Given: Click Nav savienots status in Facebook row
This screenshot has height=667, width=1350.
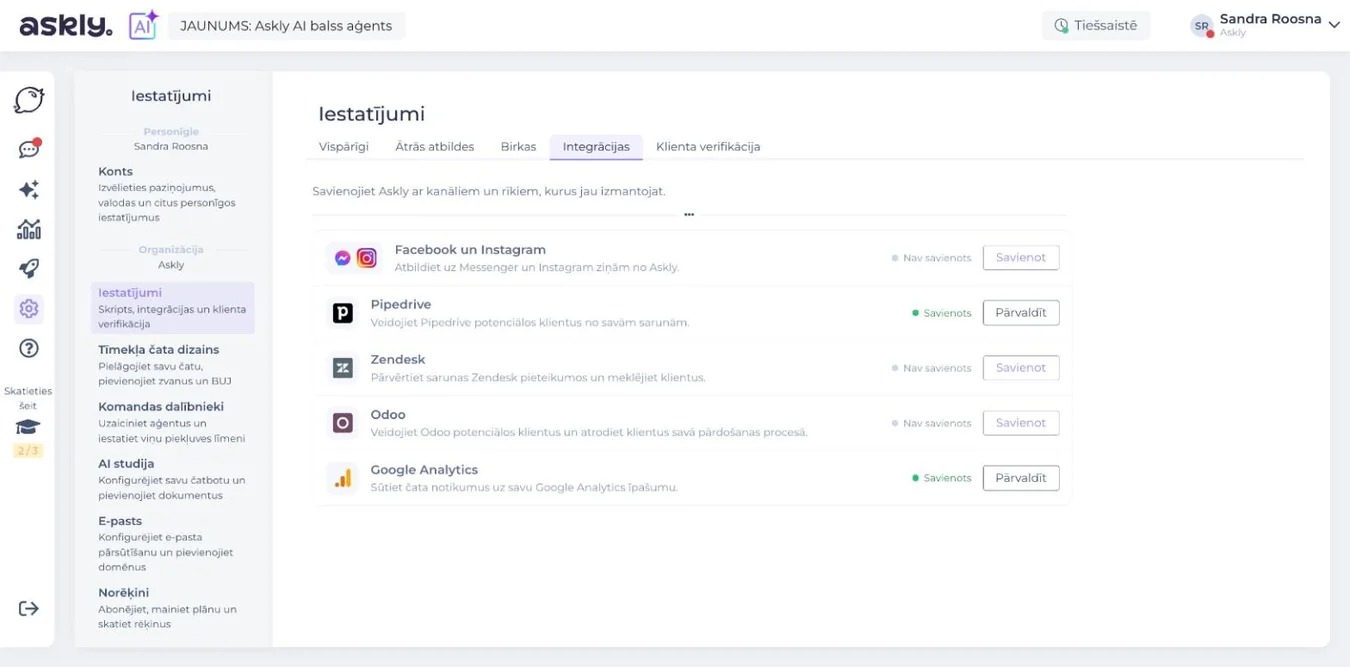Looking at the screenshot, I should pyautogui.click(x=932, y=258).
